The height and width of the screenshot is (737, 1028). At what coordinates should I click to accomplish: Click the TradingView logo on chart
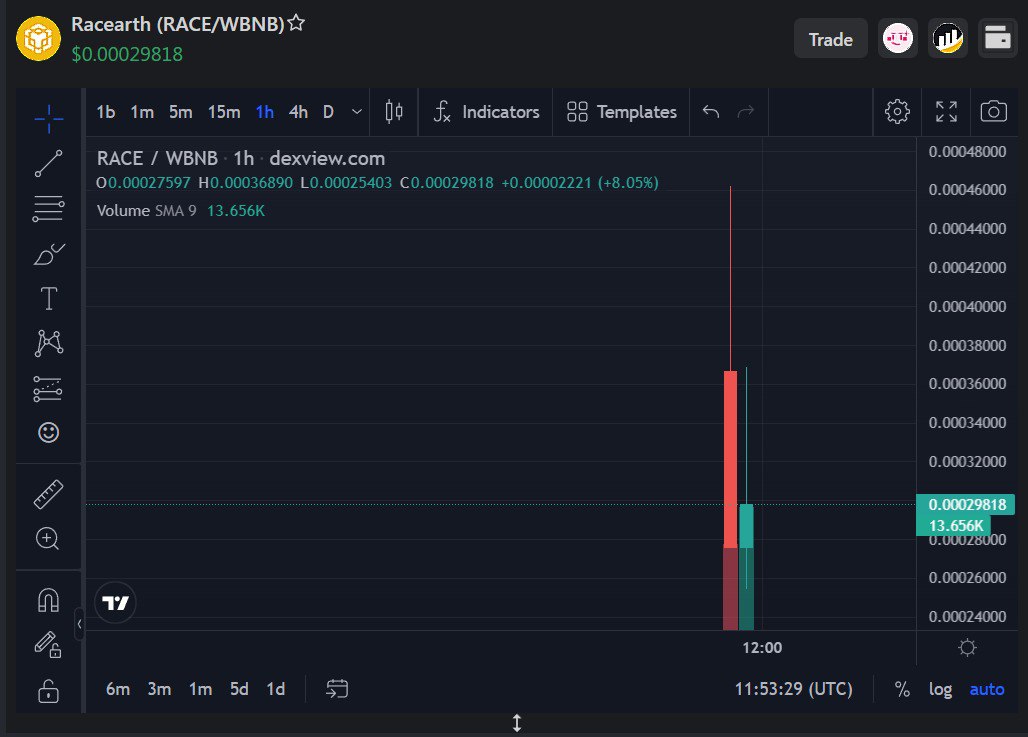coord(115,603)
